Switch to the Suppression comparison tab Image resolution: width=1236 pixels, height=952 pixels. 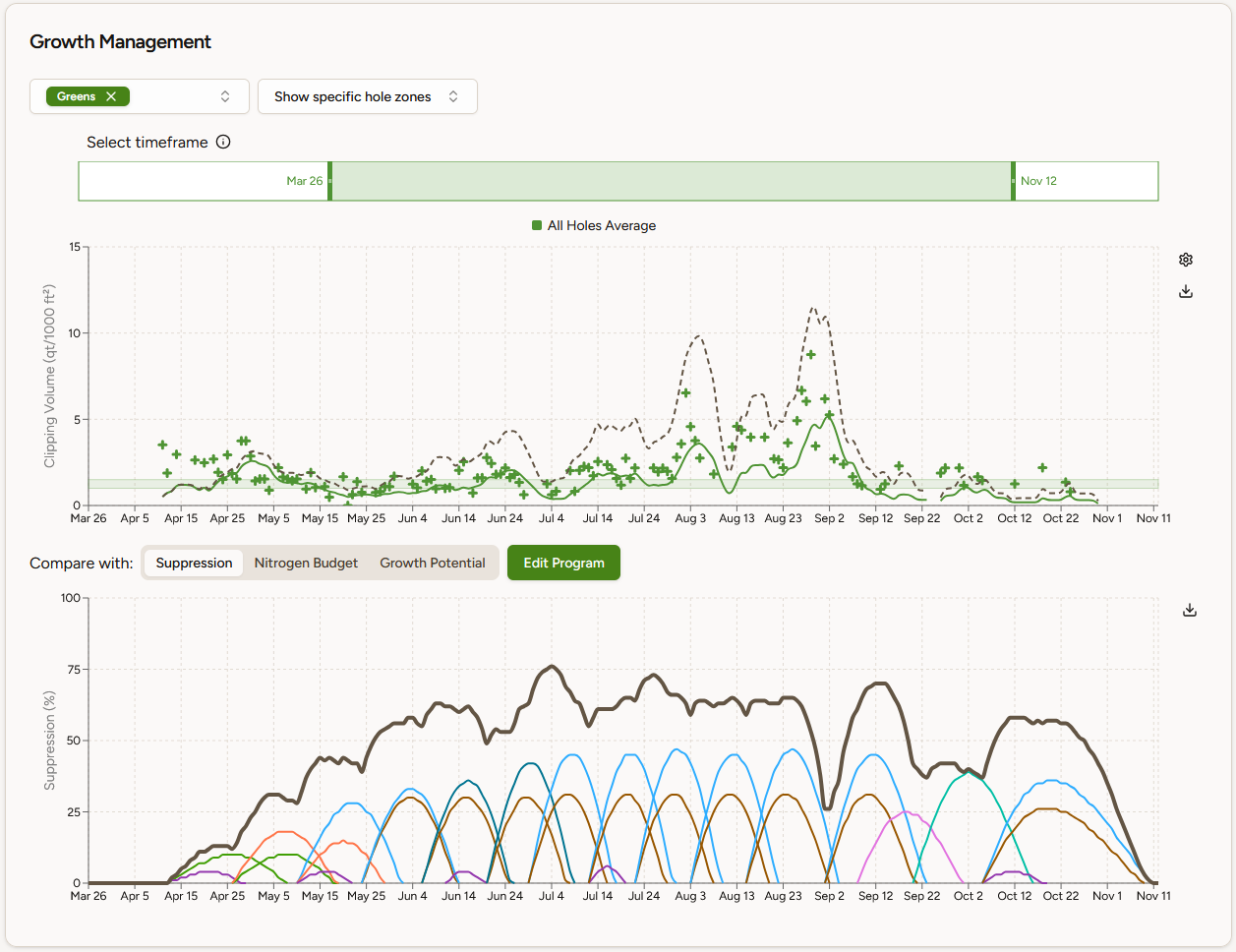[194, 563]
